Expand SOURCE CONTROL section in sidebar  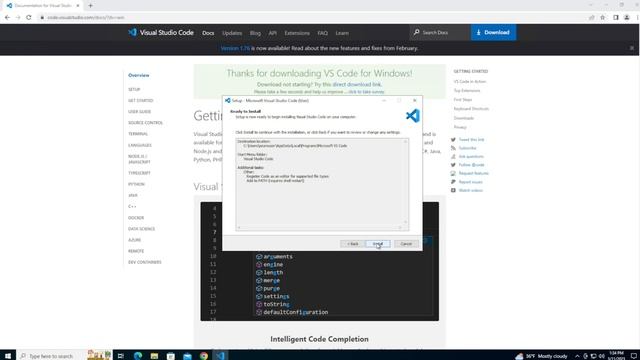[x=145, y=123]
